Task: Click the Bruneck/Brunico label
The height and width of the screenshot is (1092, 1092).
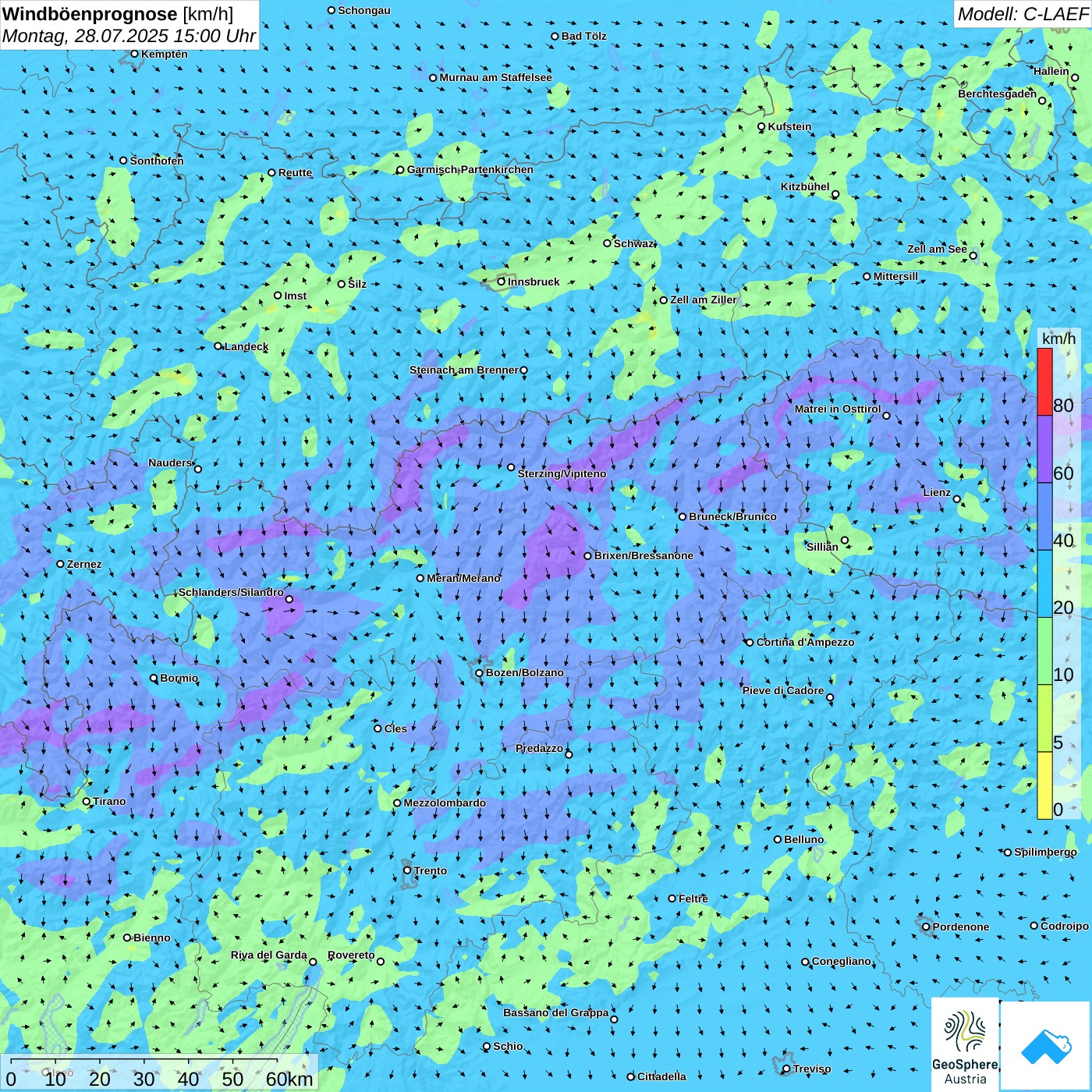Action: pyautogui.click(x=732, y=516)
